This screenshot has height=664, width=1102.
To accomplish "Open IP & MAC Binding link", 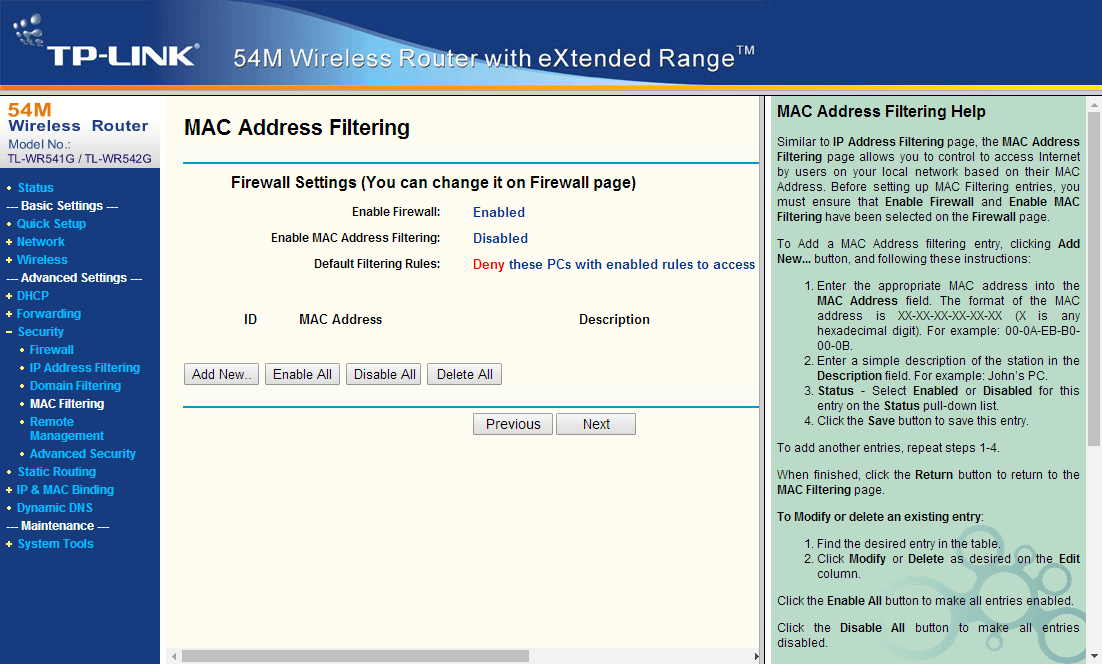I will coord(65,490).
